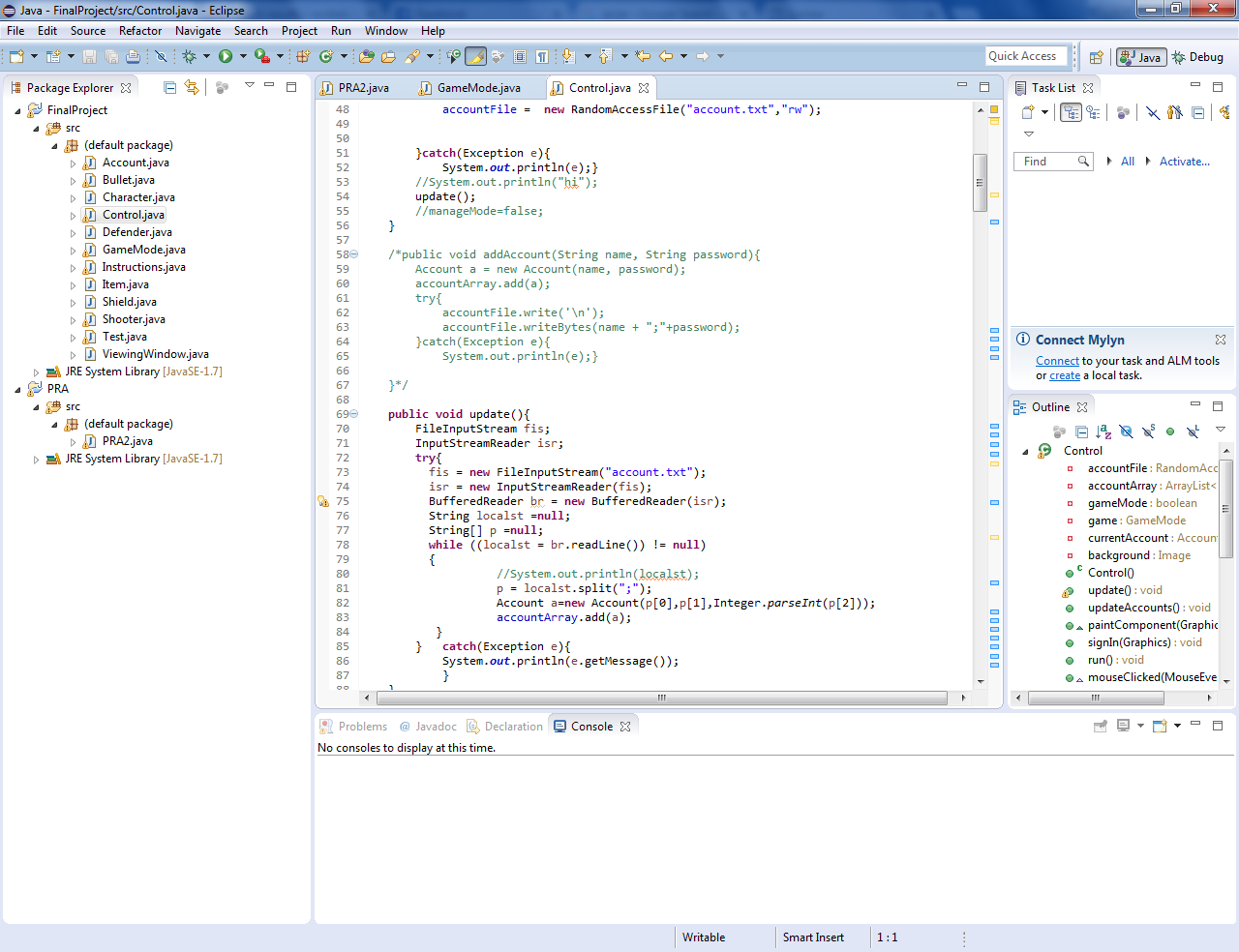
Task: Sort Outline members alphabetically
Action: pos(1103,431)
